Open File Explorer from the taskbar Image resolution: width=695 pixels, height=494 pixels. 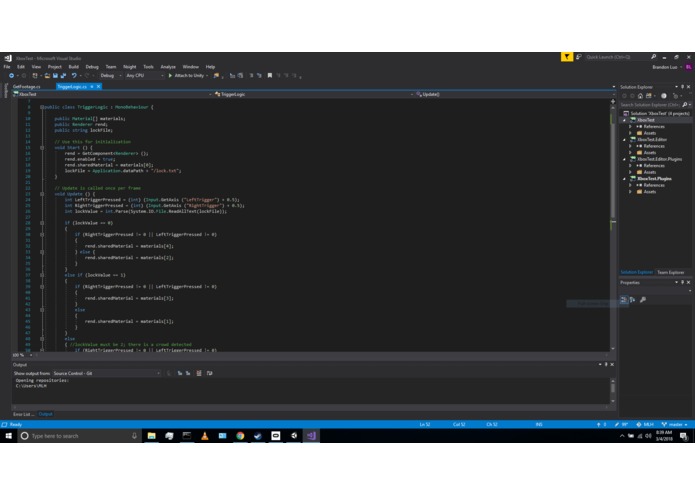pos(151,436)
